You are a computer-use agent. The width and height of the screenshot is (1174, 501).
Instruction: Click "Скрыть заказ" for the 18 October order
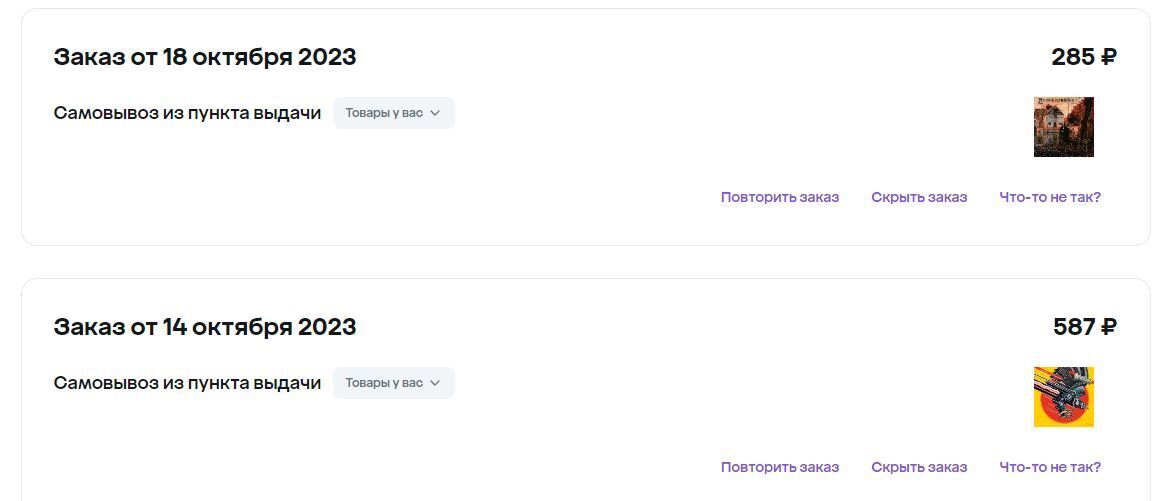[919, 197]
